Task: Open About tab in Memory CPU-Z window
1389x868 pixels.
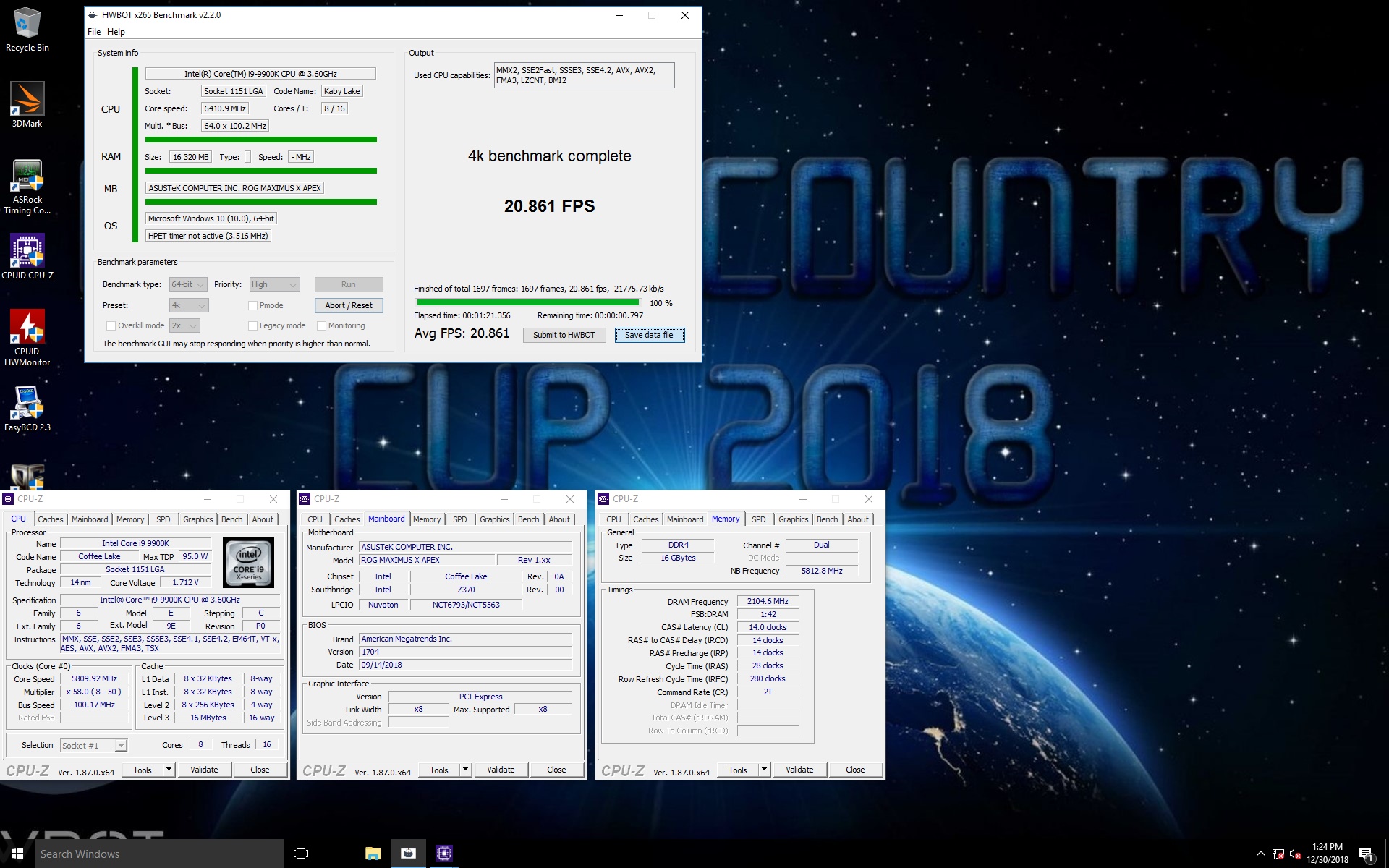Action: (x=858, y=519)
